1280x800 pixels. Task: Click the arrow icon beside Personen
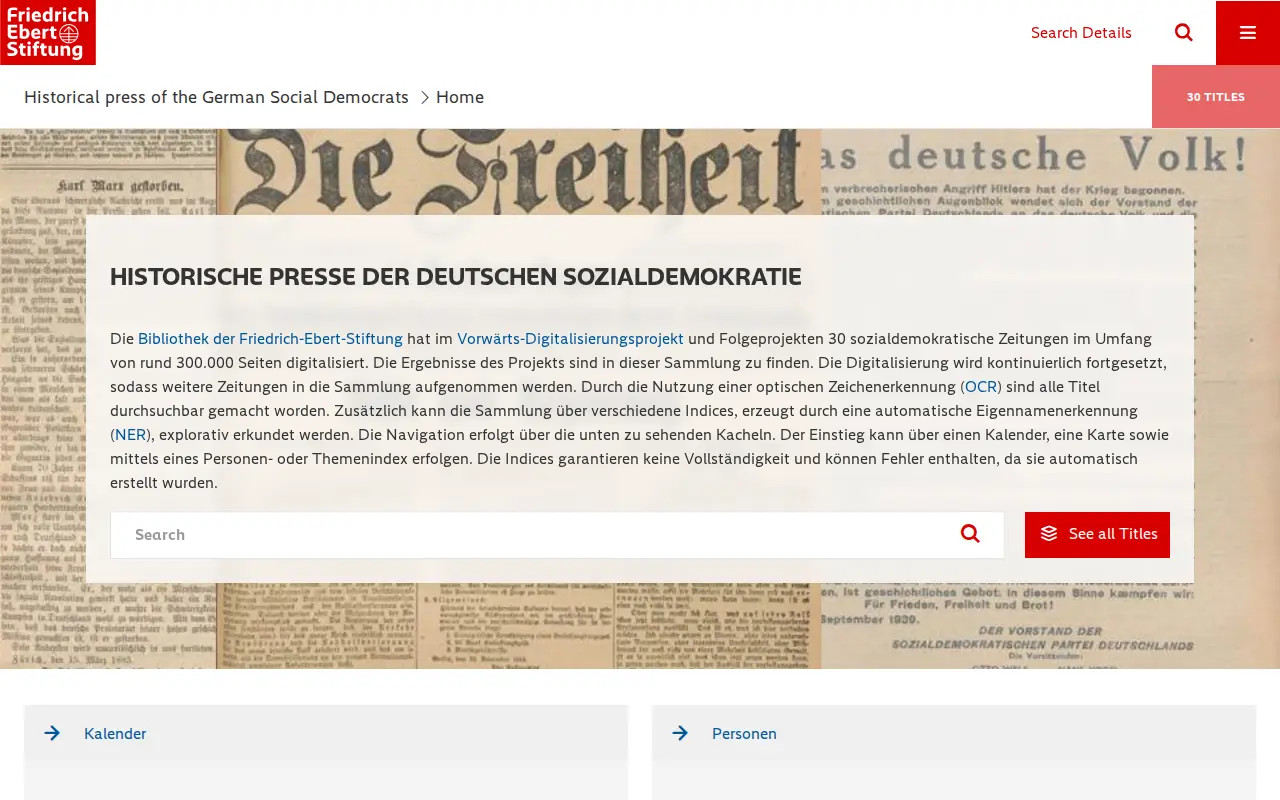680,733
